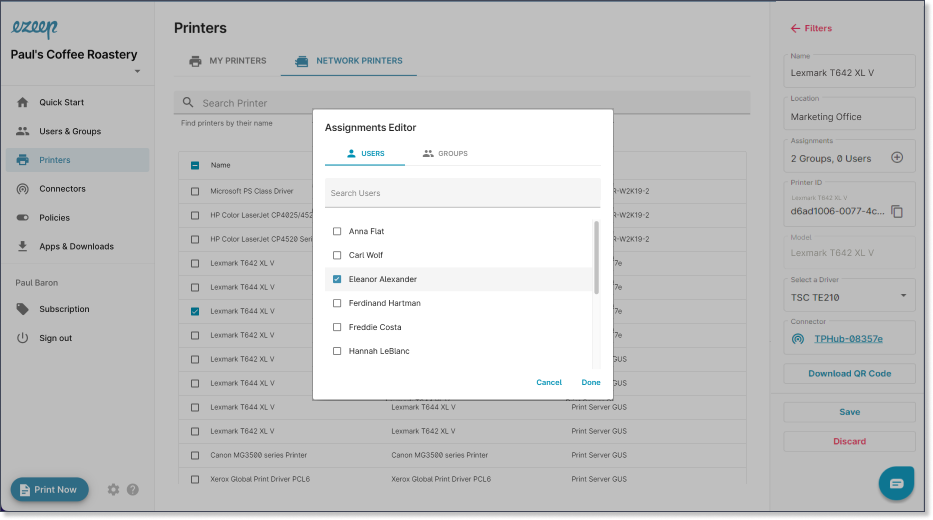This screenshot has height=520, width=933.
Task: Check the Anna Flat user checkbox
Action: coord(337,231)
